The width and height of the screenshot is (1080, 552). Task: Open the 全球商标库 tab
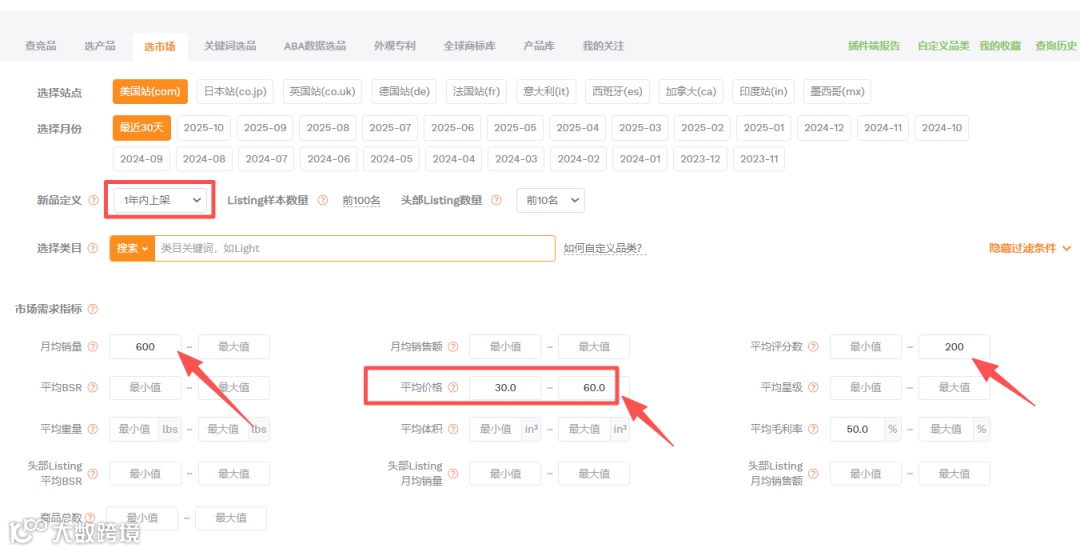click(x=470, y=45)
